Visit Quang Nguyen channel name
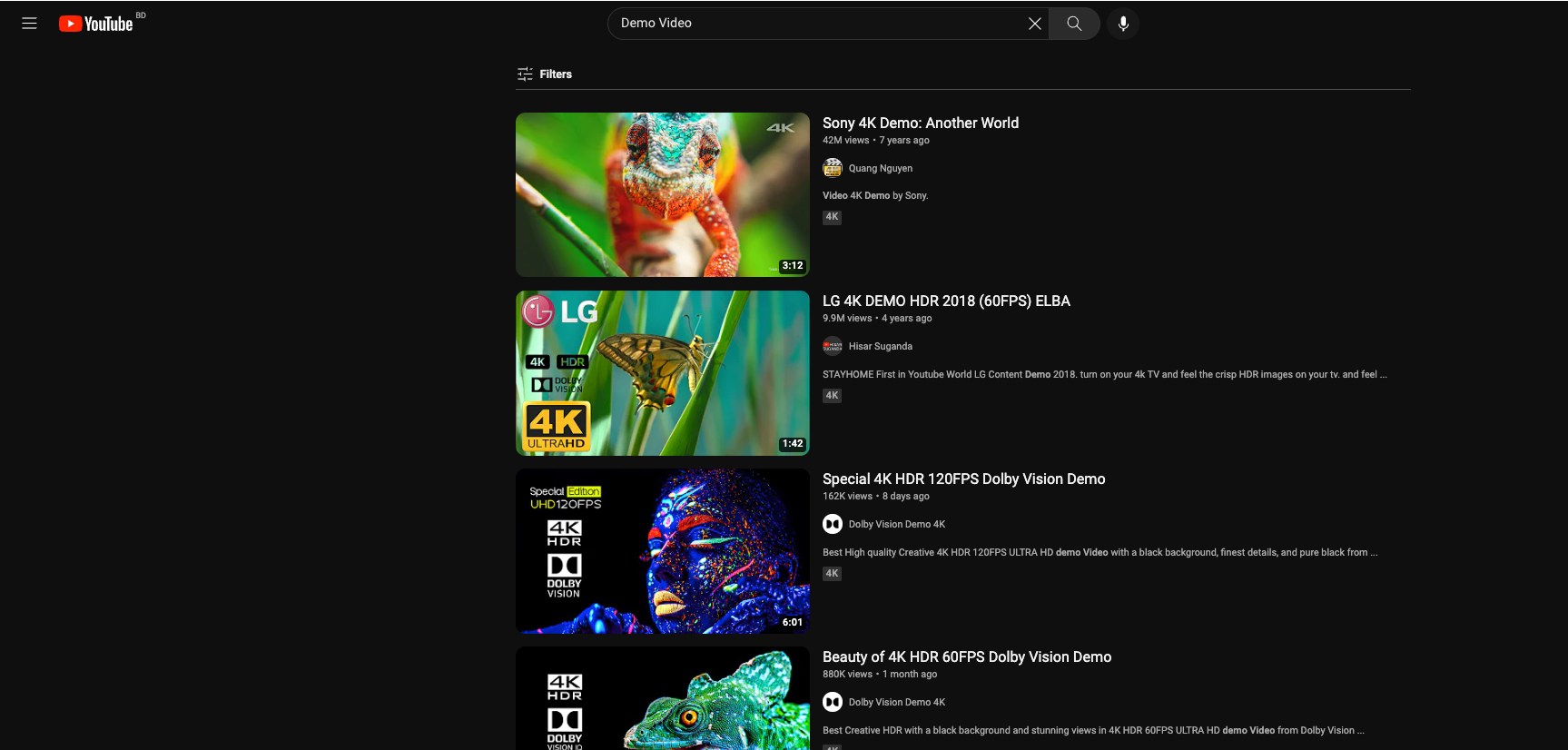 coord(881,168)
